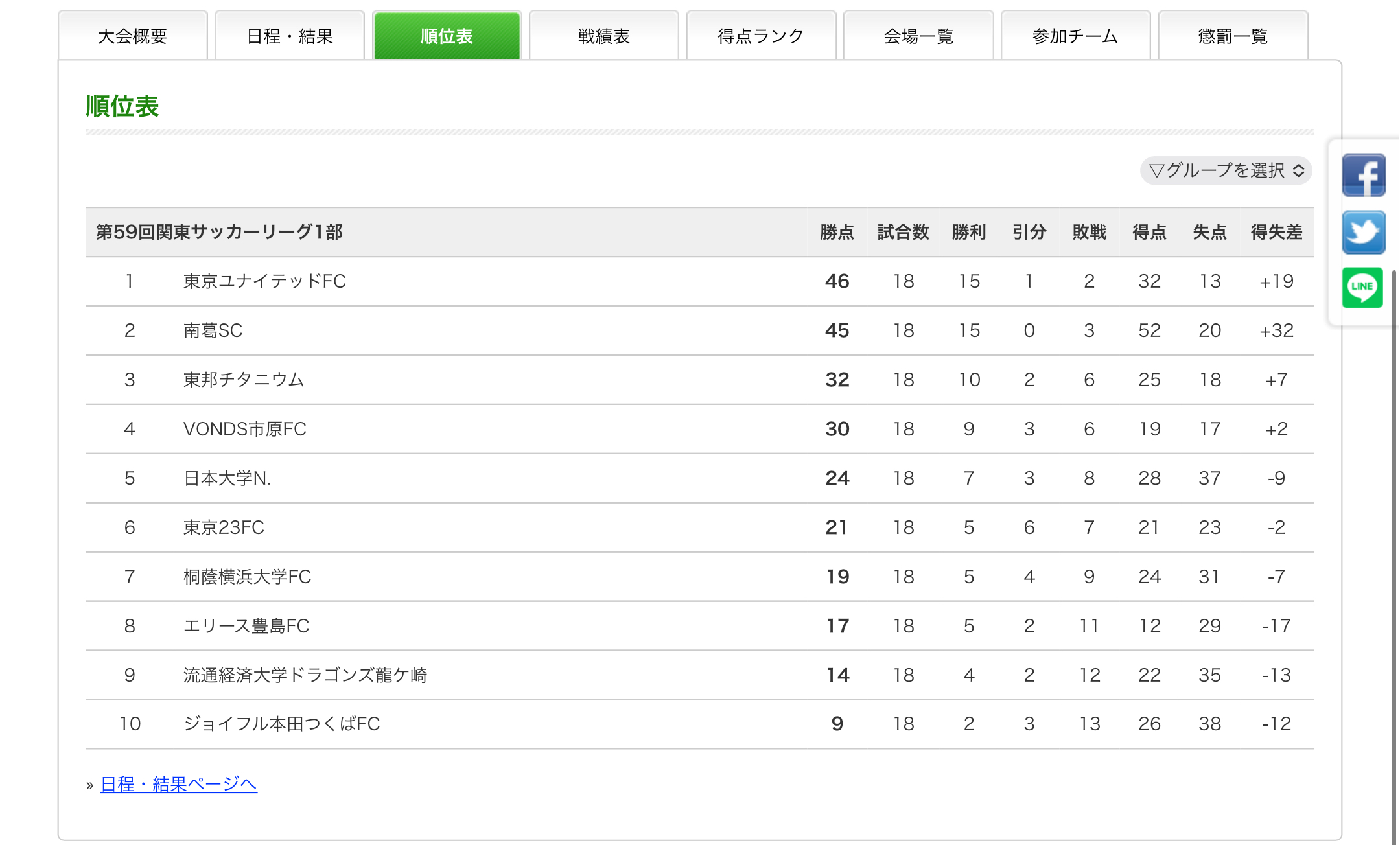Click the 南葛SC team row name
The height and width of the screenshot is (845, 1400).
tap(213, 330)
